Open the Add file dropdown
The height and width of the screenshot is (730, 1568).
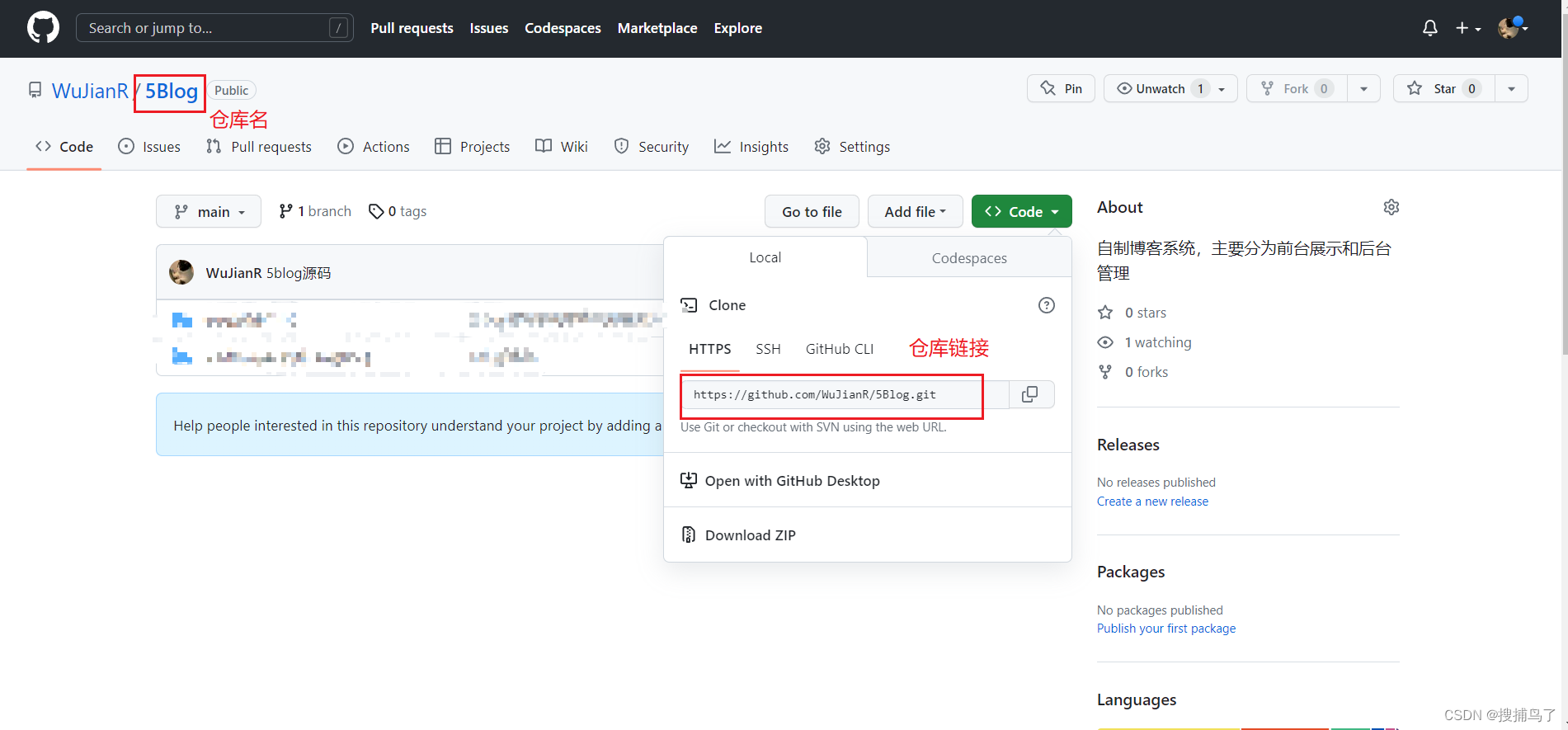point(915,212)
